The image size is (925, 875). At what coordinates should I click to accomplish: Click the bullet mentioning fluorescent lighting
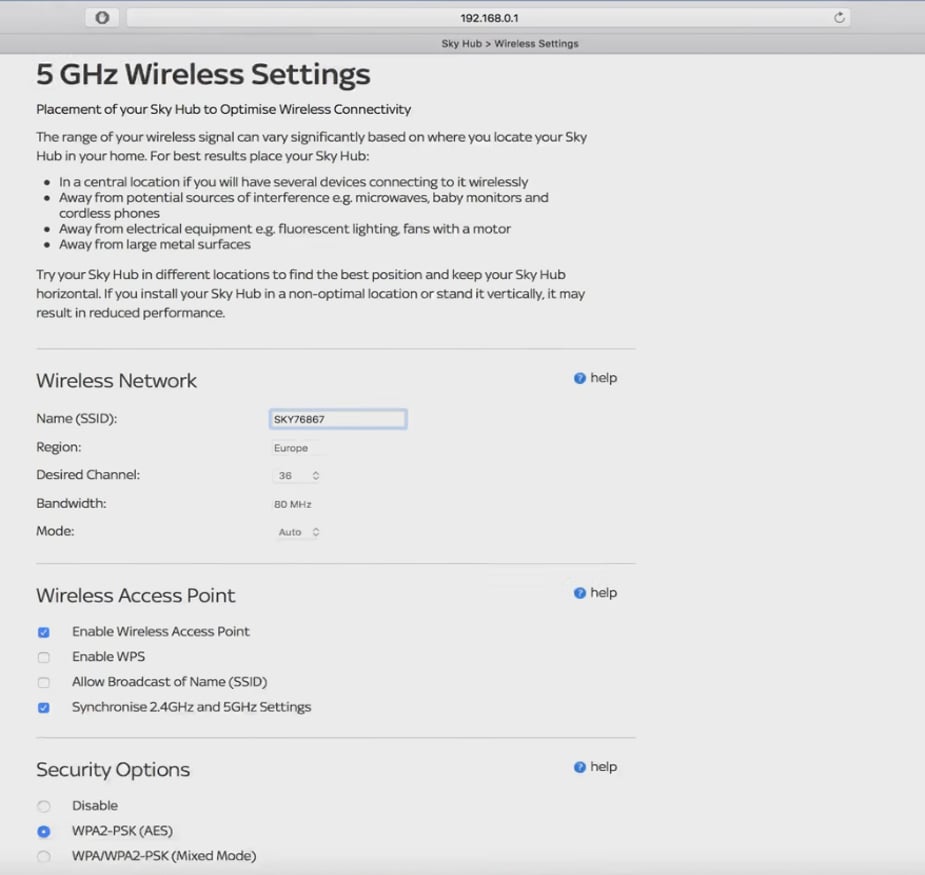285,229
